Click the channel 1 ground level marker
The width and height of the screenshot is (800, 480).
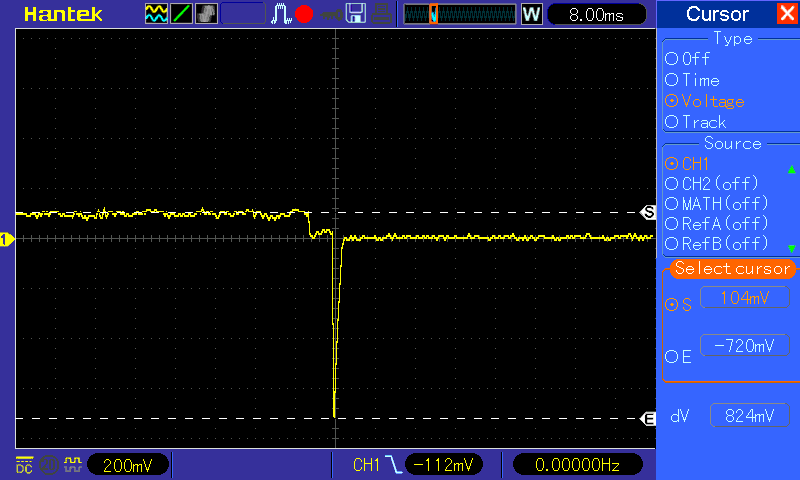(7, 239)
